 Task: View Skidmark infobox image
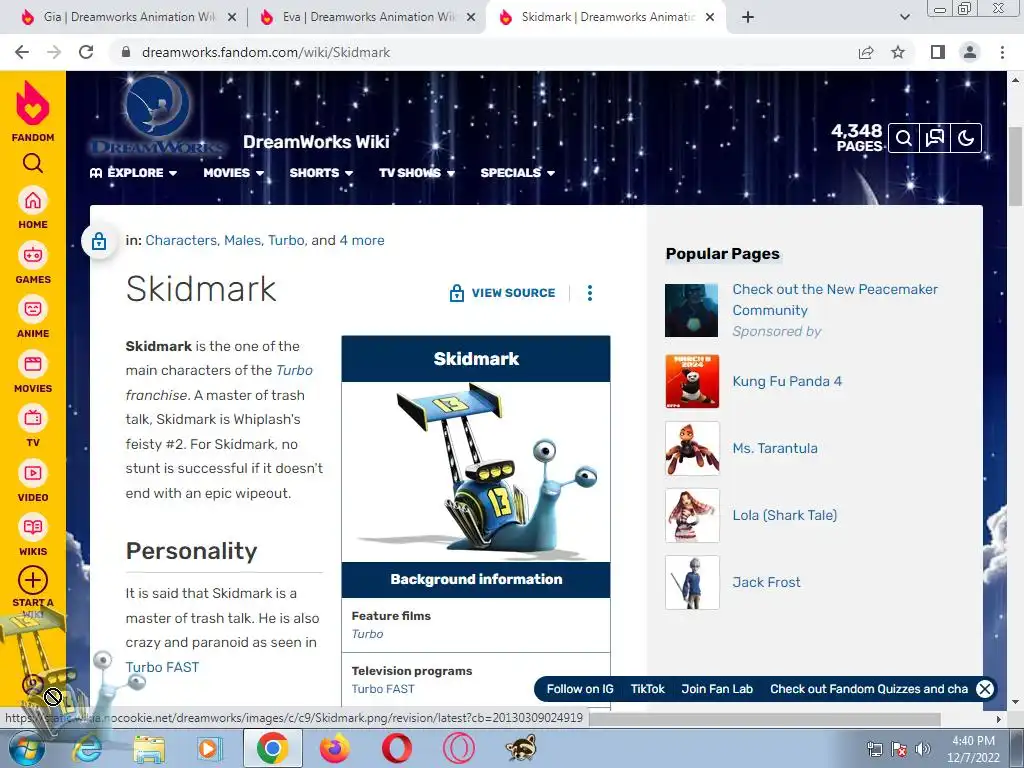point(475,472)
